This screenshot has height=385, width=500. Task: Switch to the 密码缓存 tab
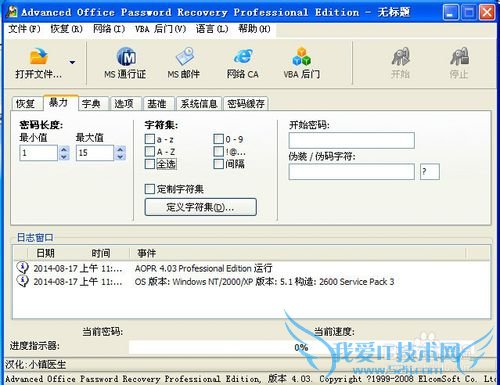click(x=246, y=104)
